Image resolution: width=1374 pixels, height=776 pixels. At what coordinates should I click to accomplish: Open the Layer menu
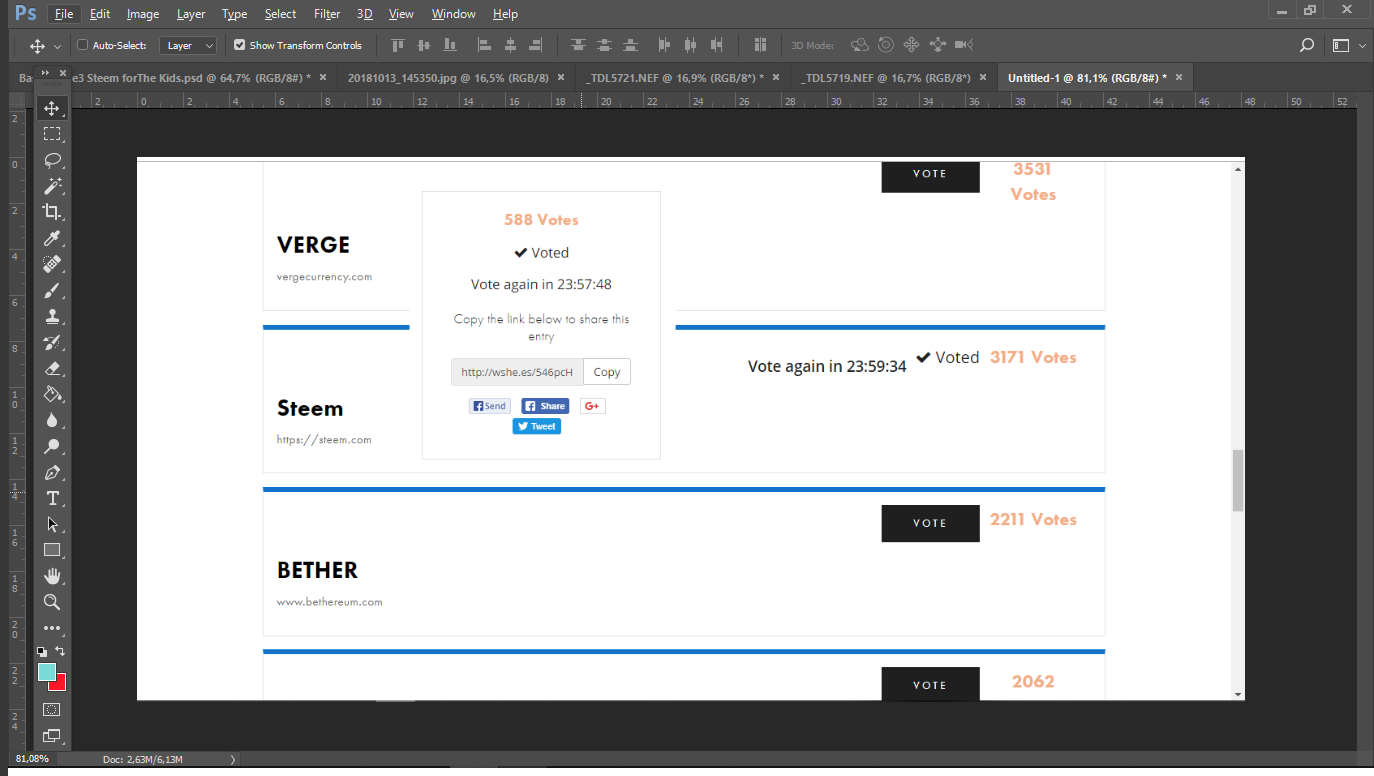[191, 14]
